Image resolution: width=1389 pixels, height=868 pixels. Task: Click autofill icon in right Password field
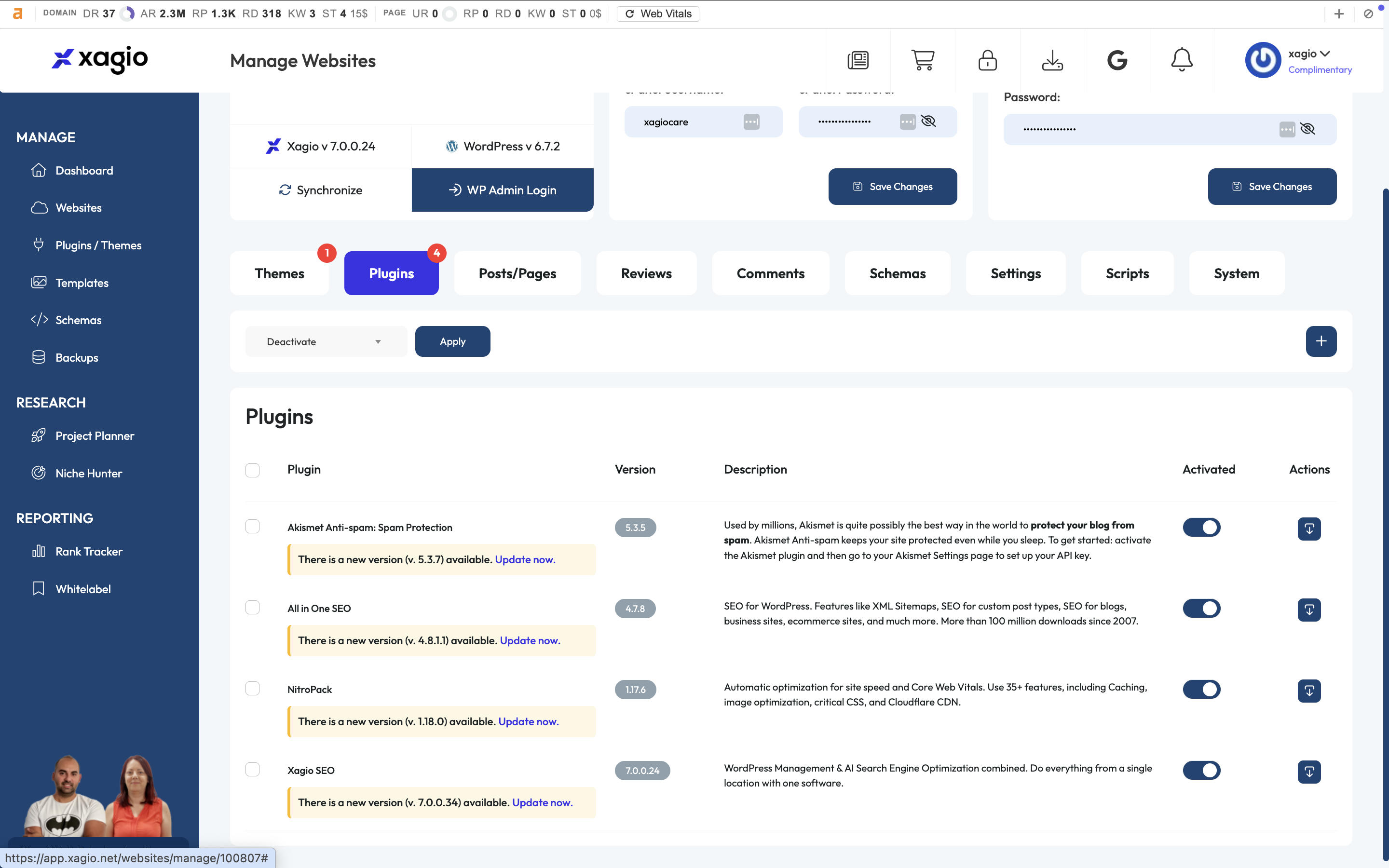pos(1287,129)
